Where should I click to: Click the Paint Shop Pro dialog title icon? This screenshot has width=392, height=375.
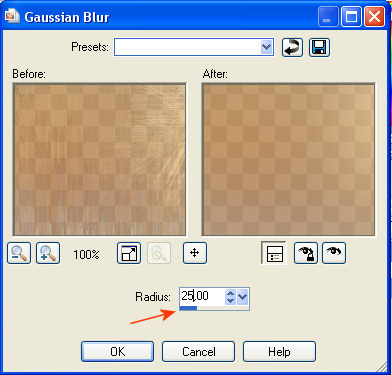(12, 16)
